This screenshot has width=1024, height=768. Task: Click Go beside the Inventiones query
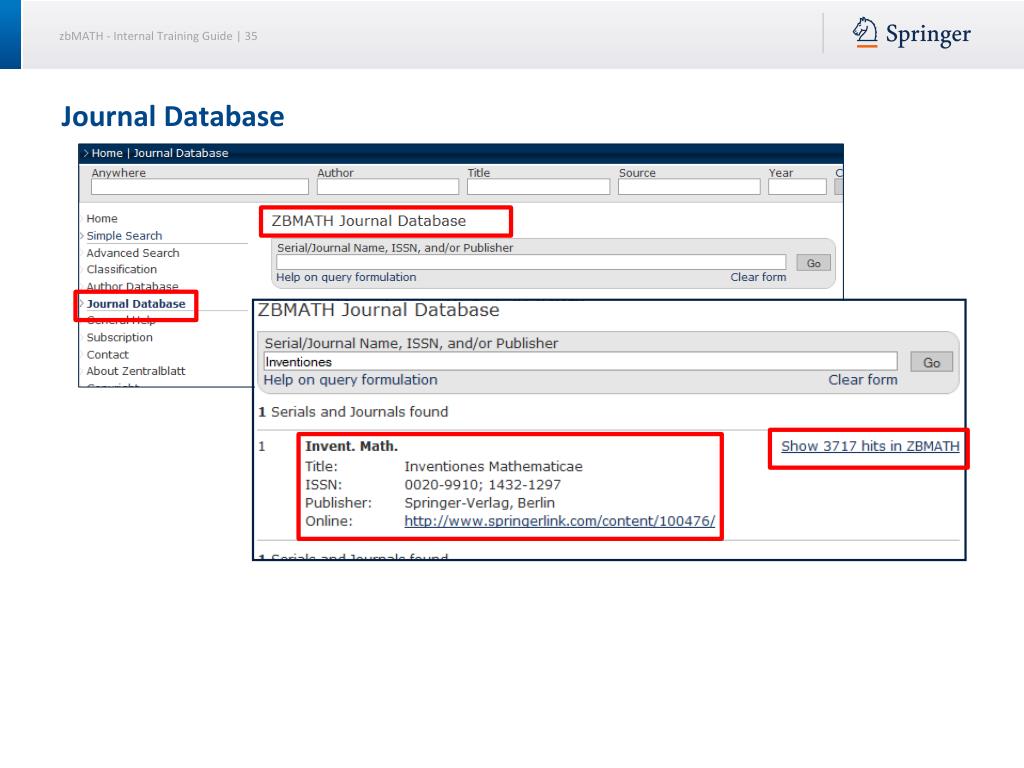[x=932, y=362]
